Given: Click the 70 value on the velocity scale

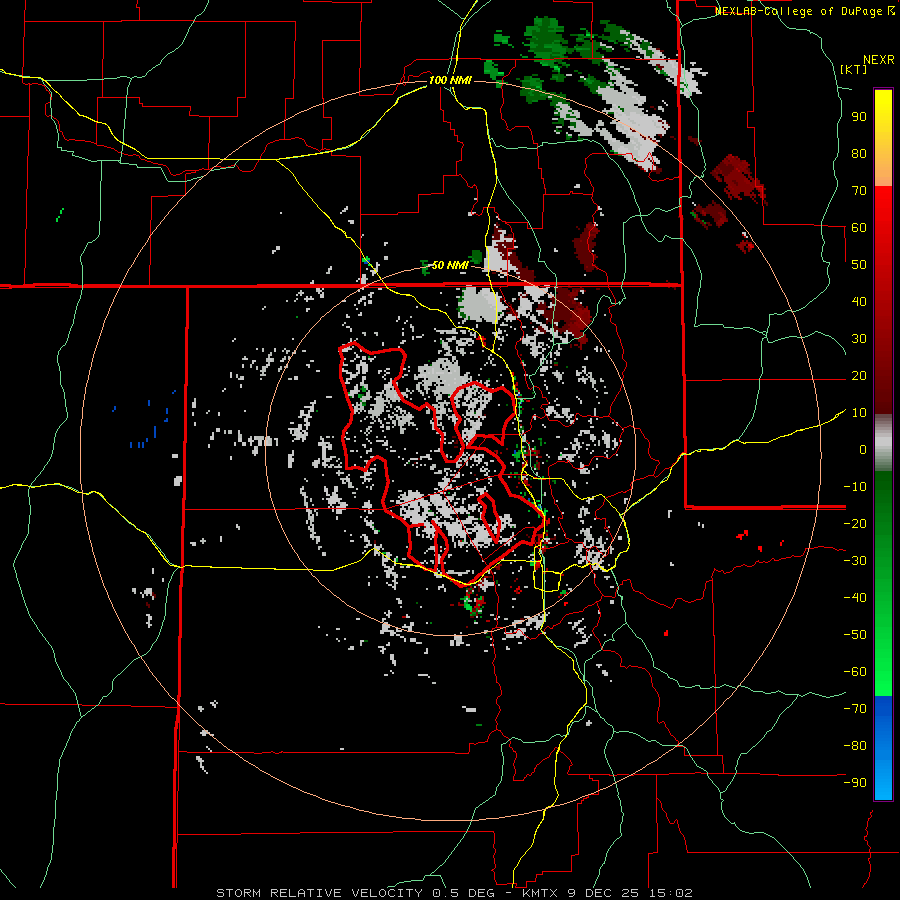Looking at the screenshot, I should click(859, 191).
